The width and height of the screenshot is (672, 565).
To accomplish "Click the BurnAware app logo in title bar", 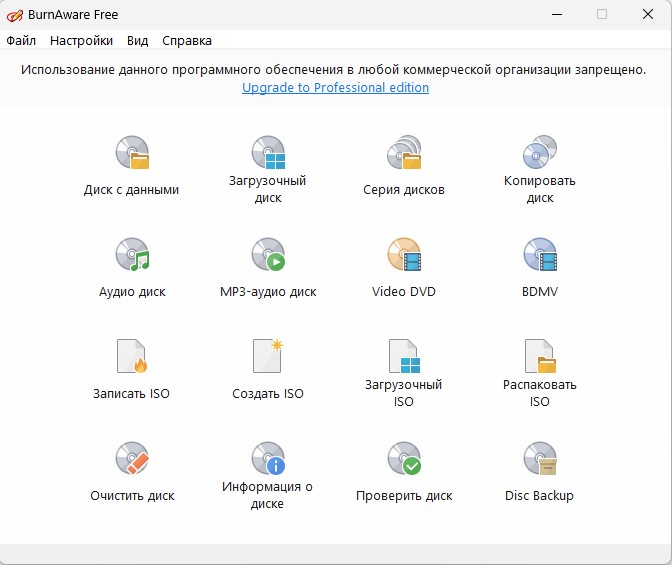I will (x=15, y=15).
